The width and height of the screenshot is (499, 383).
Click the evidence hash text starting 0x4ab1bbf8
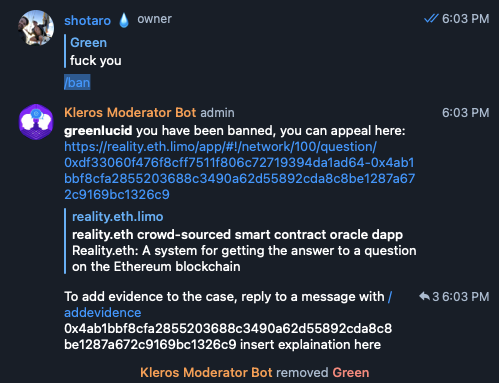coord(228,337)
